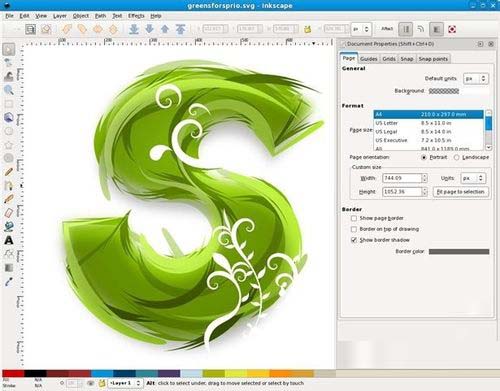The height and width of the screenshot is (391, 500).
Task: Choose US Executive page size
Action: (428, 140)
